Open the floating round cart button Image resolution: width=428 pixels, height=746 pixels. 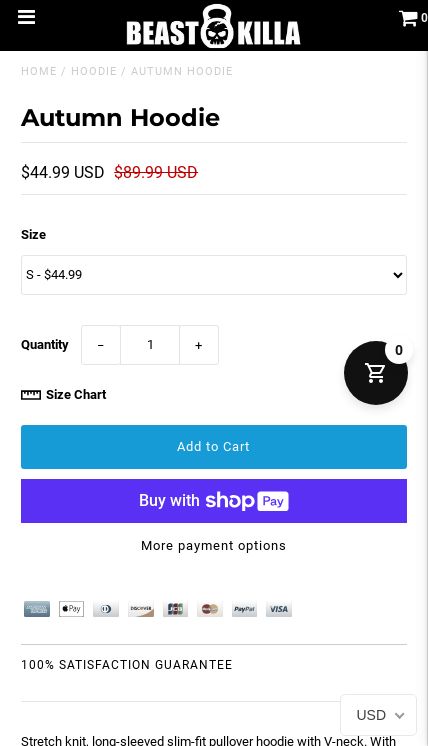point(376,373)
